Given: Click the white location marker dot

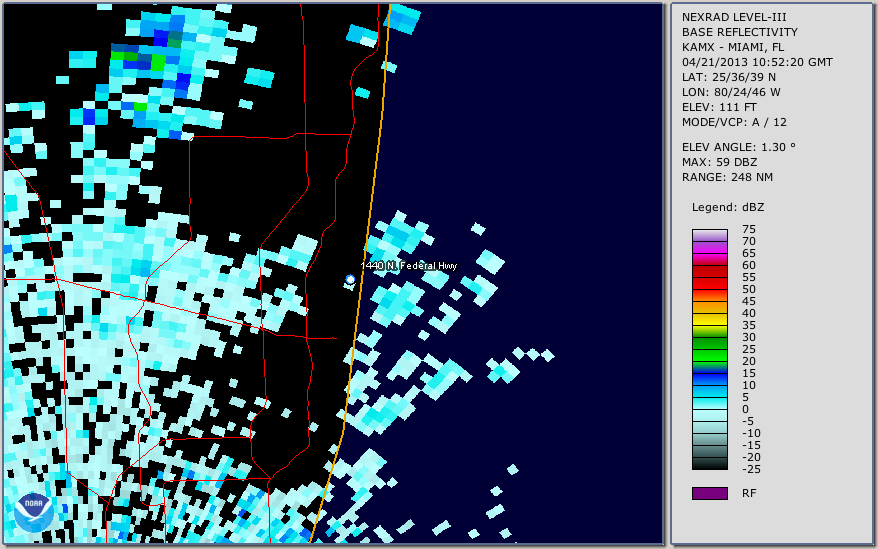Looking at the screenshot, I should (351, 279).
